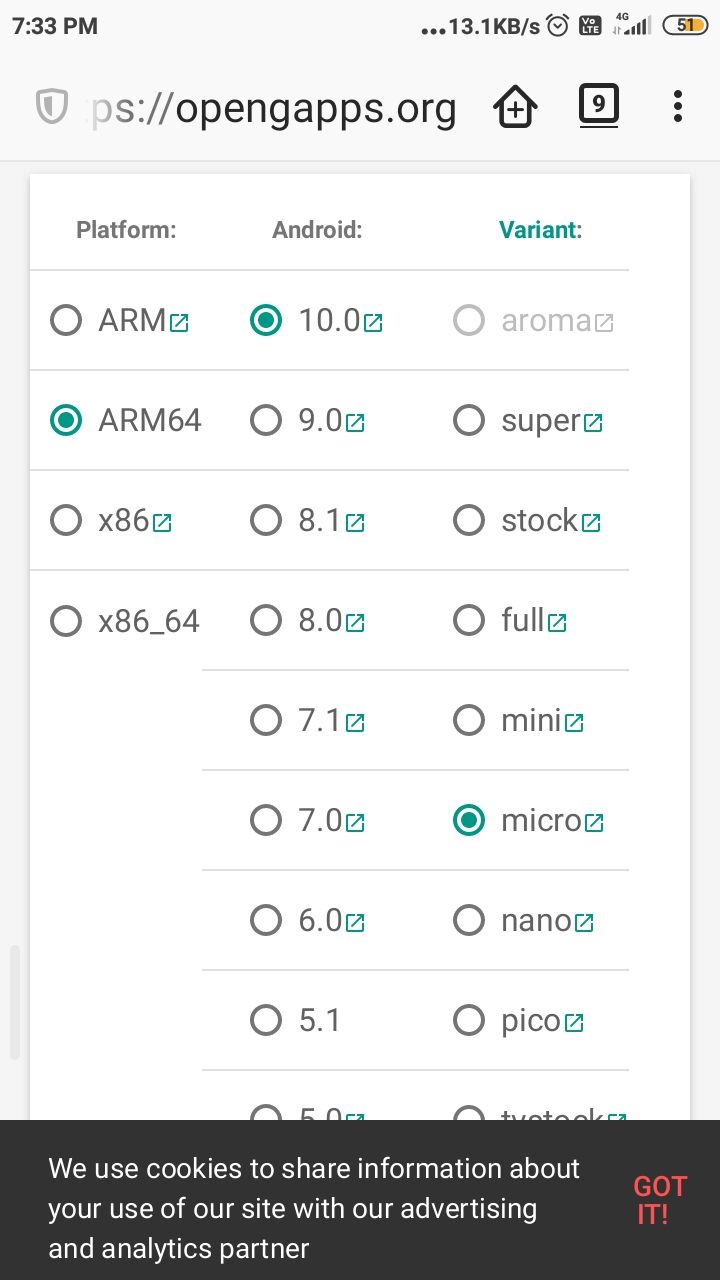Open the external link icon beside micro
Image resolution: width=720 pixels, height=1280 pixels.
pos(594,823)
